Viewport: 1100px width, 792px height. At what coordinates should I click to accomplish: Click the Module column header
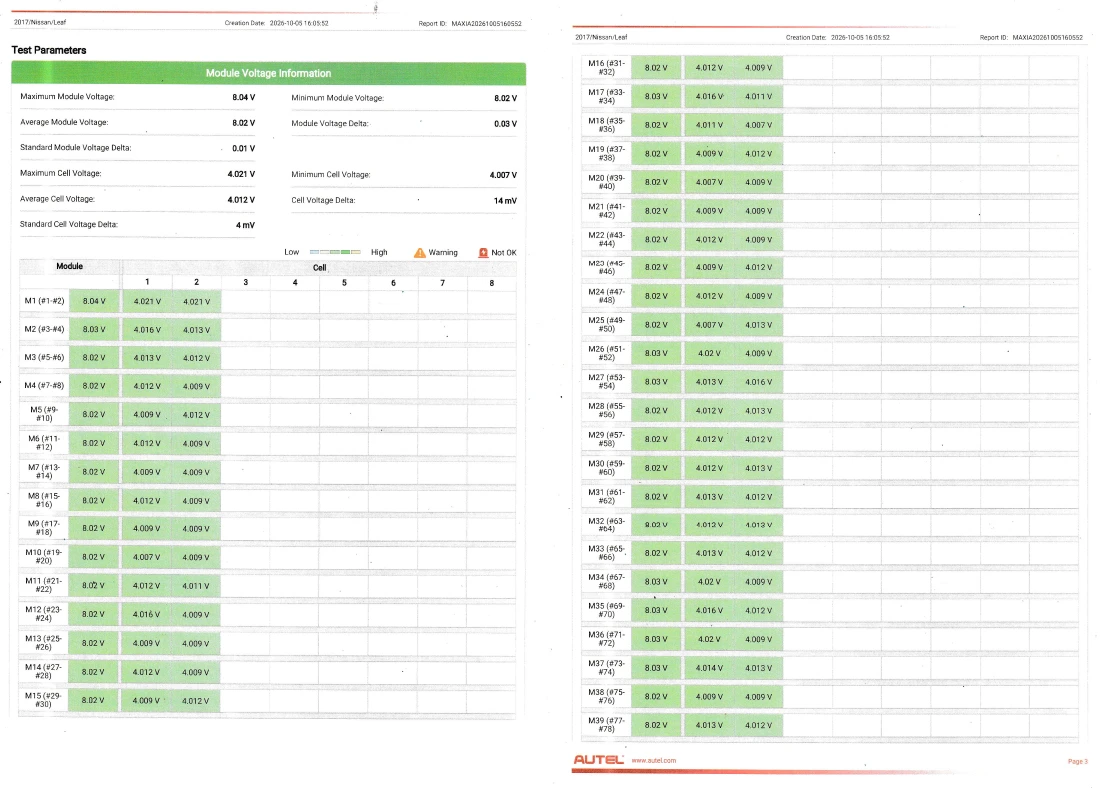[x=69, y=267]
